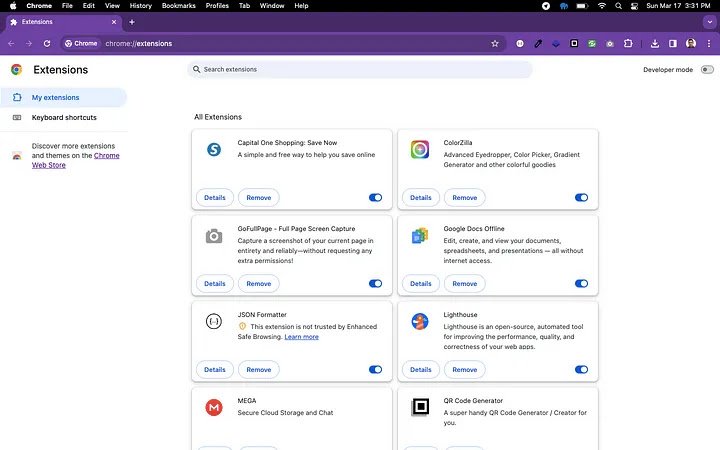Open Chrome's three-dot menu
This screenshot has width=720, height=450.
(709, 44)
